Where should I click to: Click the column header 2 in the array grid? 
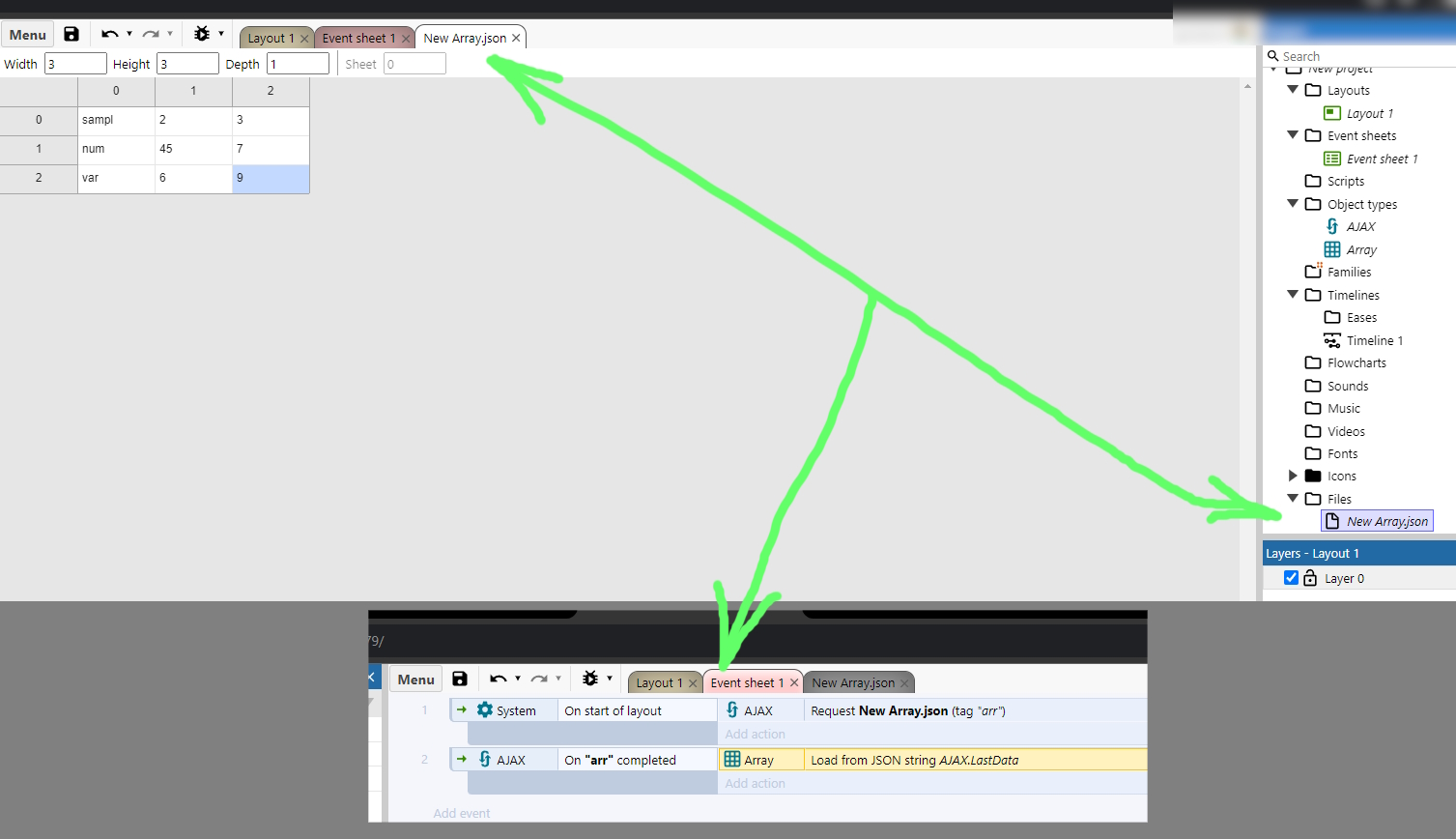271,91
